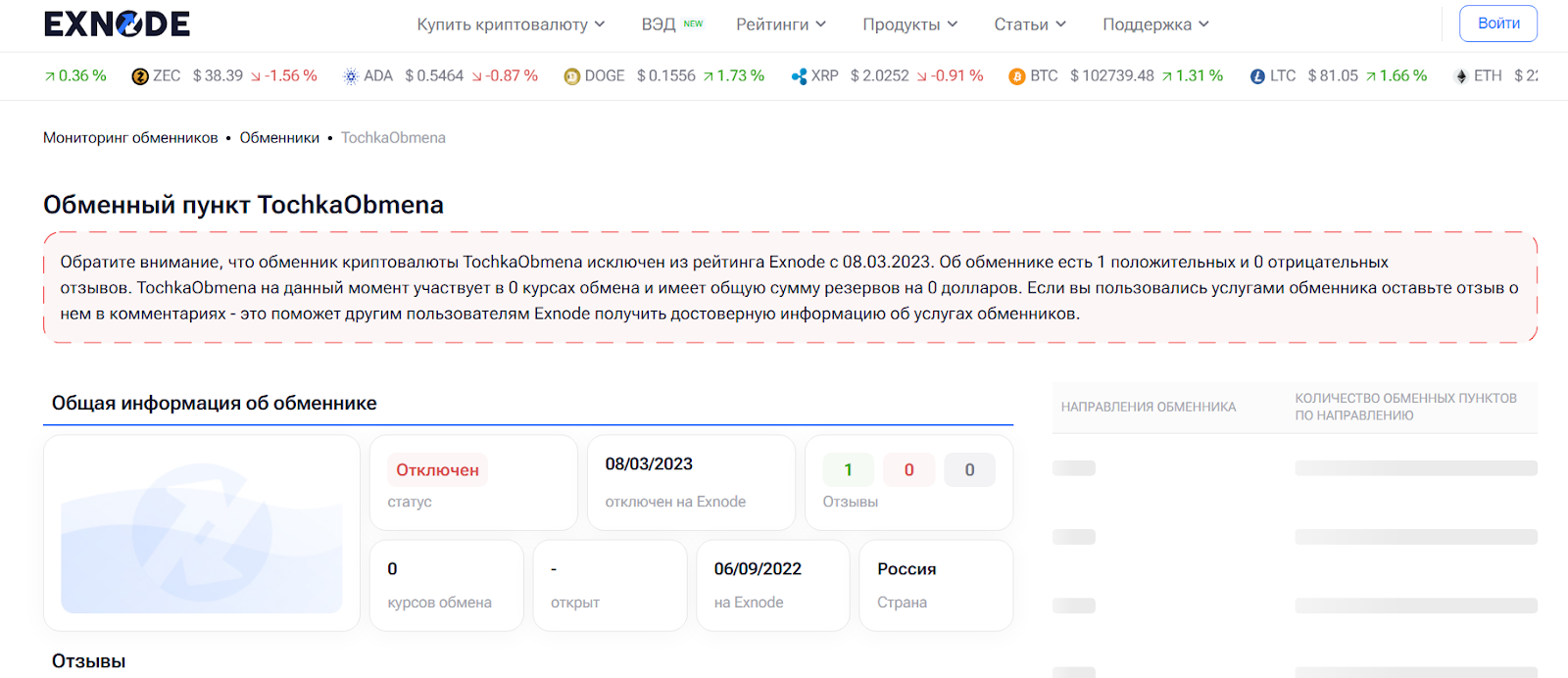The image size is (1568, 678).
Task: Click the LTC coin icon in ticker
Action: click(x=1257, y=76)
